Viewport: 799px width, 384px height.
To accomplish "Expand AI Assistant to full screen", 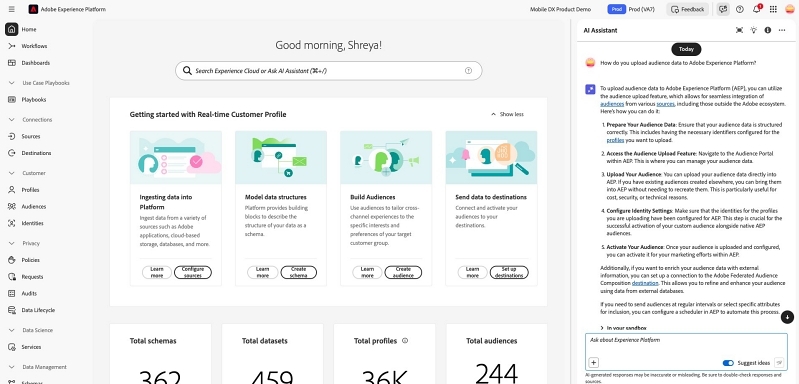I will point(739,30).
